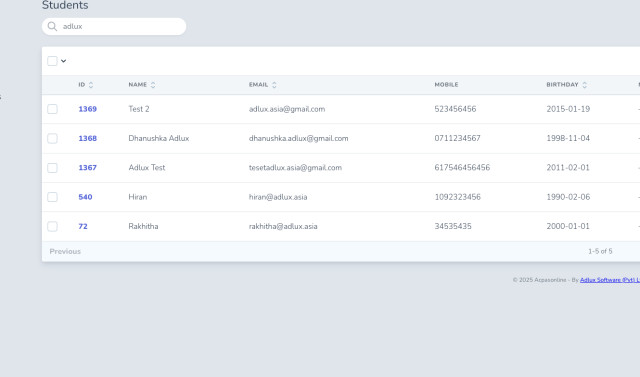Click mobile number 617546456456

point(462,168)
